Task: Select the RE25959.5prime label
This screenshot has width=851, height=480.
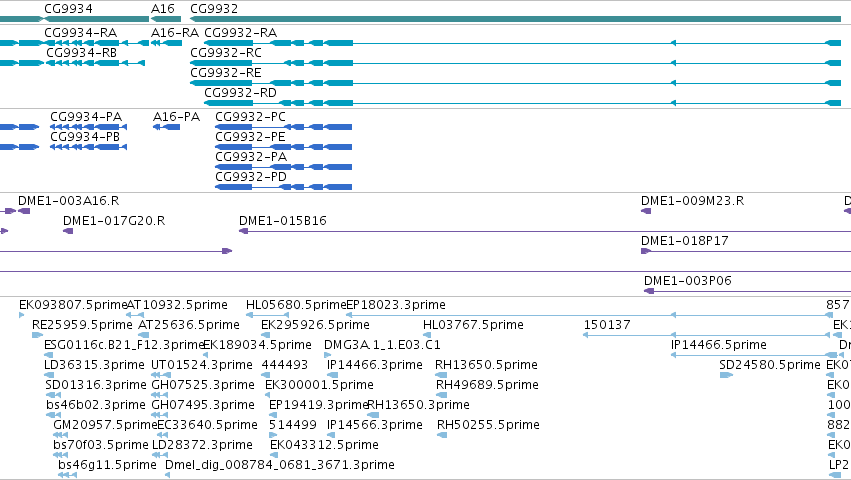Action: point(82,325)
